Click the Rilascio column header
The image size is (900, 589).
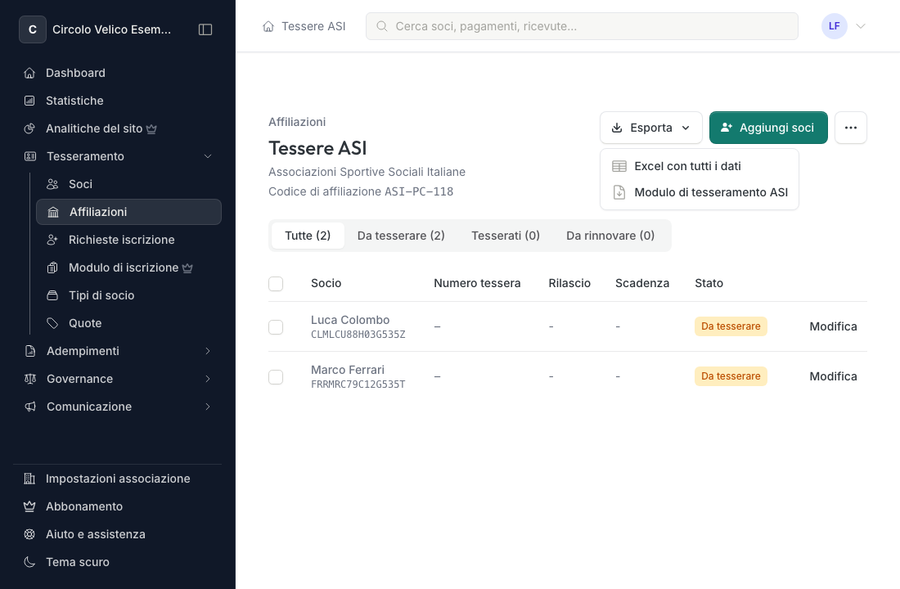tap(569, 284)
